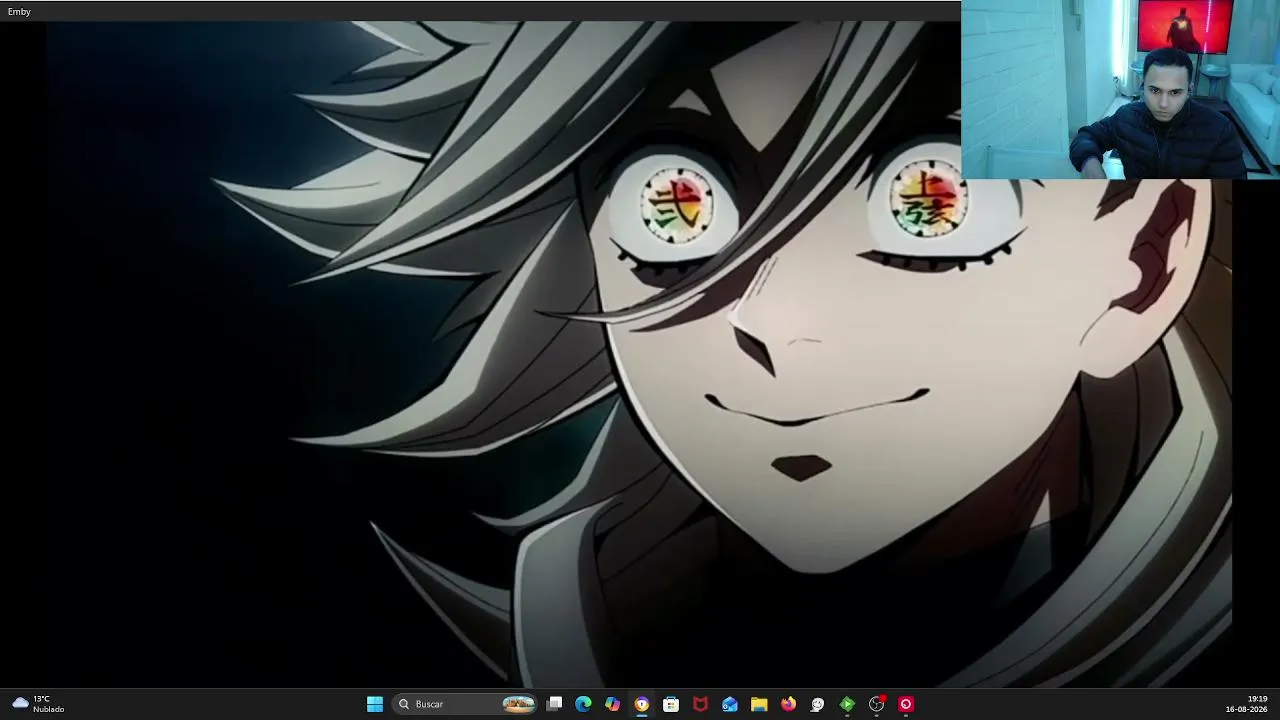This screenshot has height=720, width=1280.
Task: Launch Microsoft Edge from the taskbar
Action: [x=583, y=704]
